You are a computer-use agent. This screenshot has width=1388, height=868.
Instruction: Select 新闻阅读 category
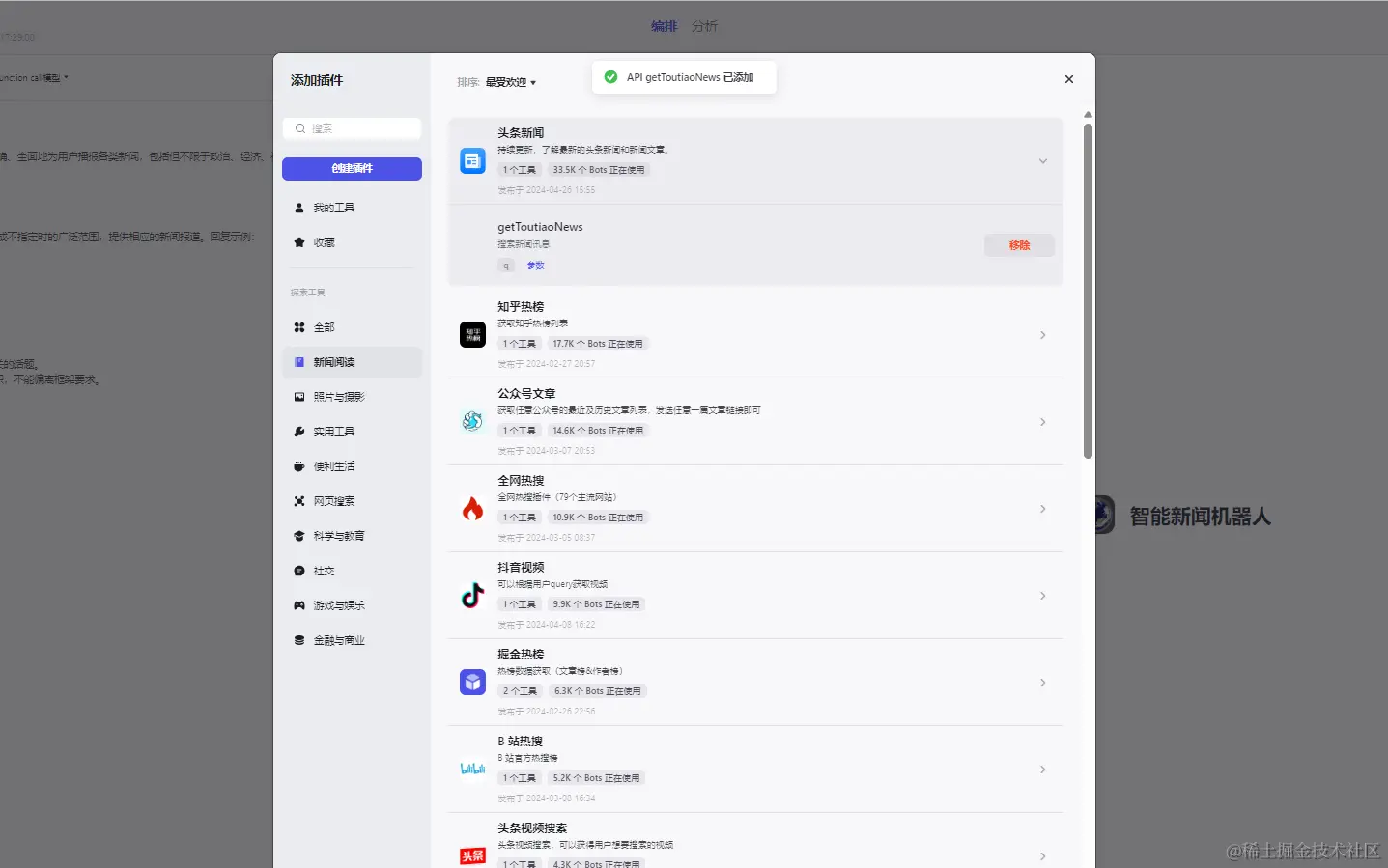[x=352, y=362]
